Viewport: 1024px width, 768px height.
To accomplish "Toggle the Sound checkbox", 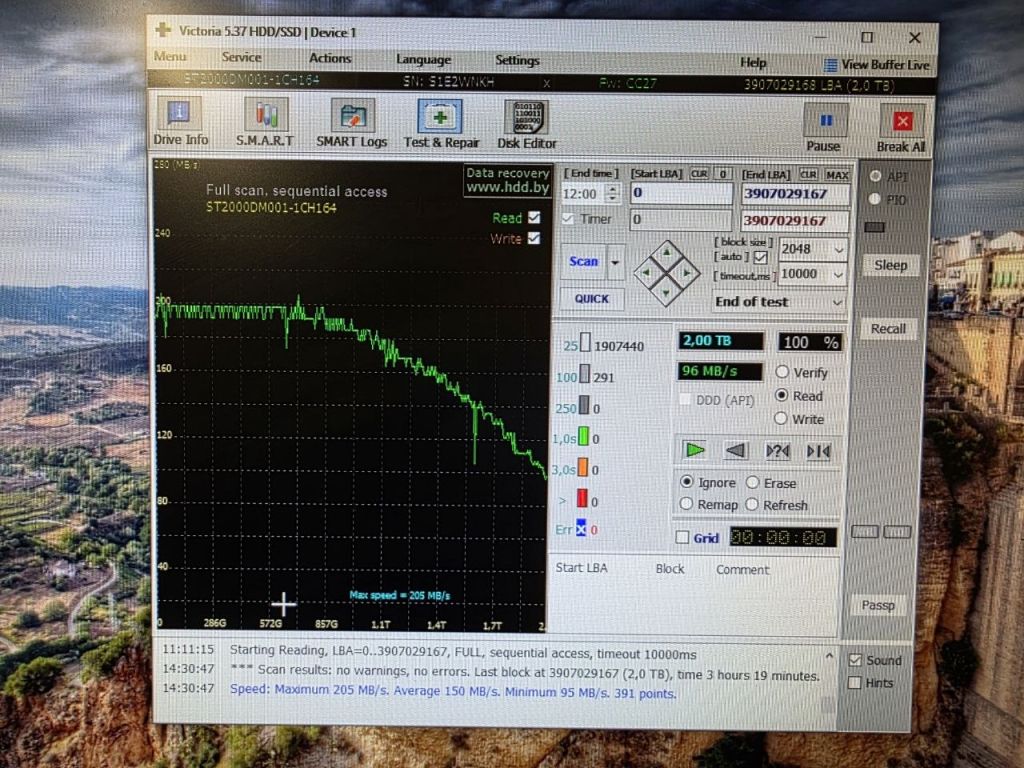I will click(855, 660).
